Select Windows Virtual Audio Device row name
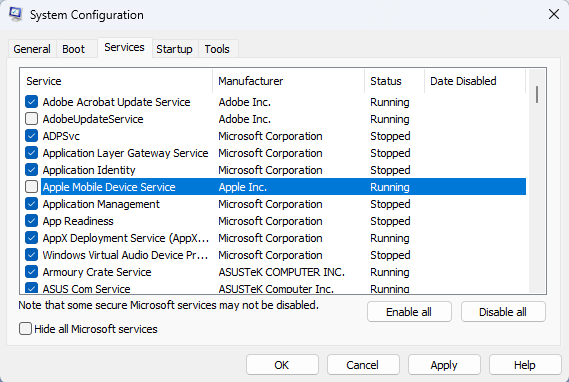569x382 pixels. [x=125, y=255]
